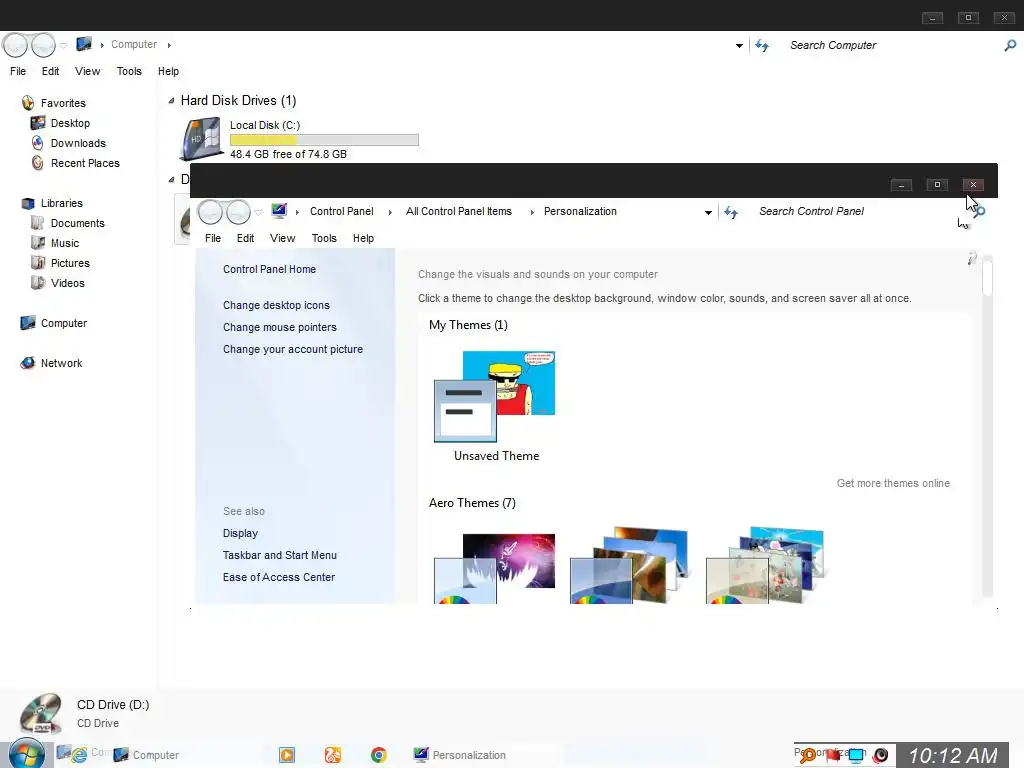This screenshot has width=1024, height=768.
Task: Open Change desktop icons link
Action: (x=276, y=305)
